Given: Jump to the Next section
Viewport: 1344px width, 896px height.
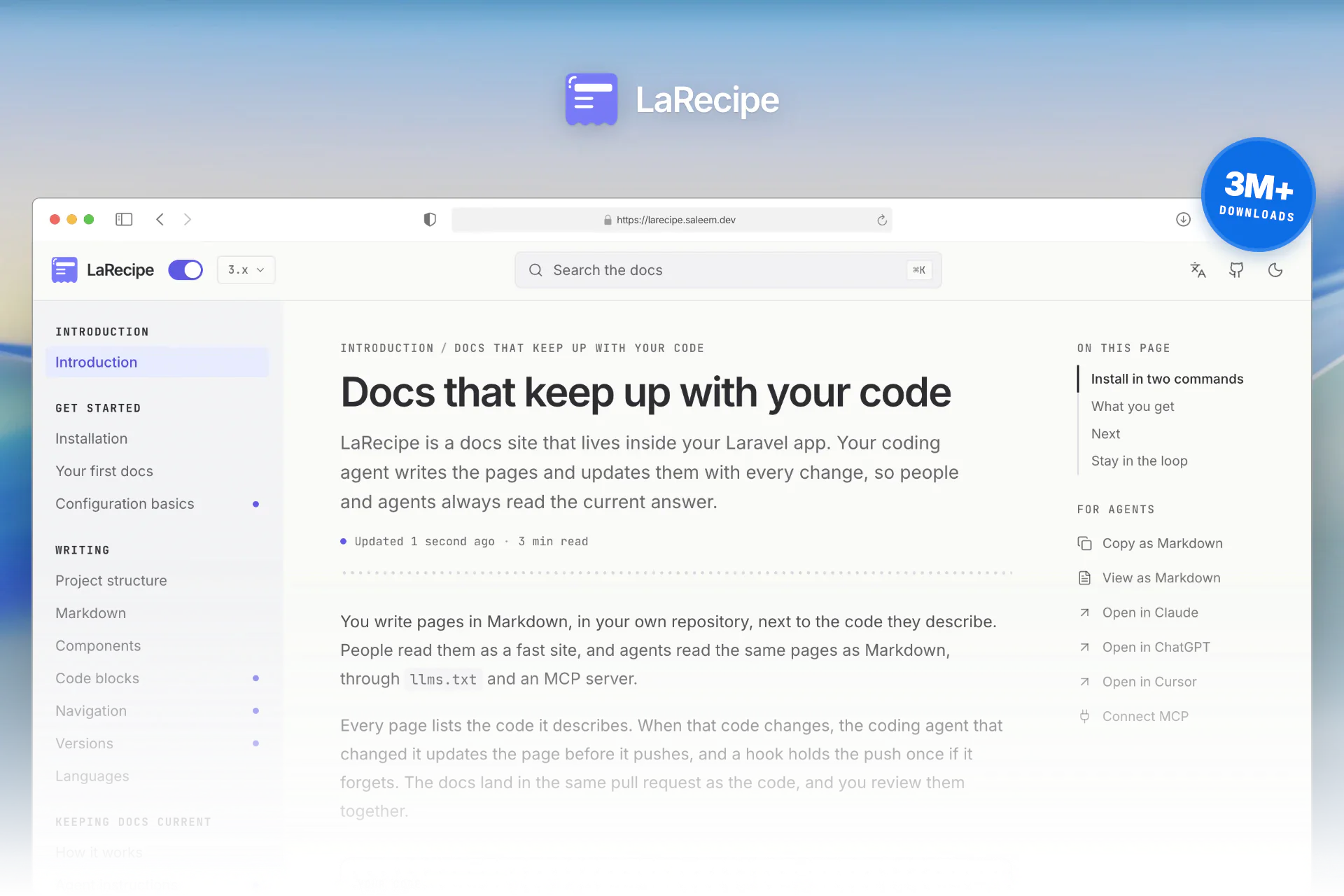Looking at the screenshot, I should point(1105,433).
